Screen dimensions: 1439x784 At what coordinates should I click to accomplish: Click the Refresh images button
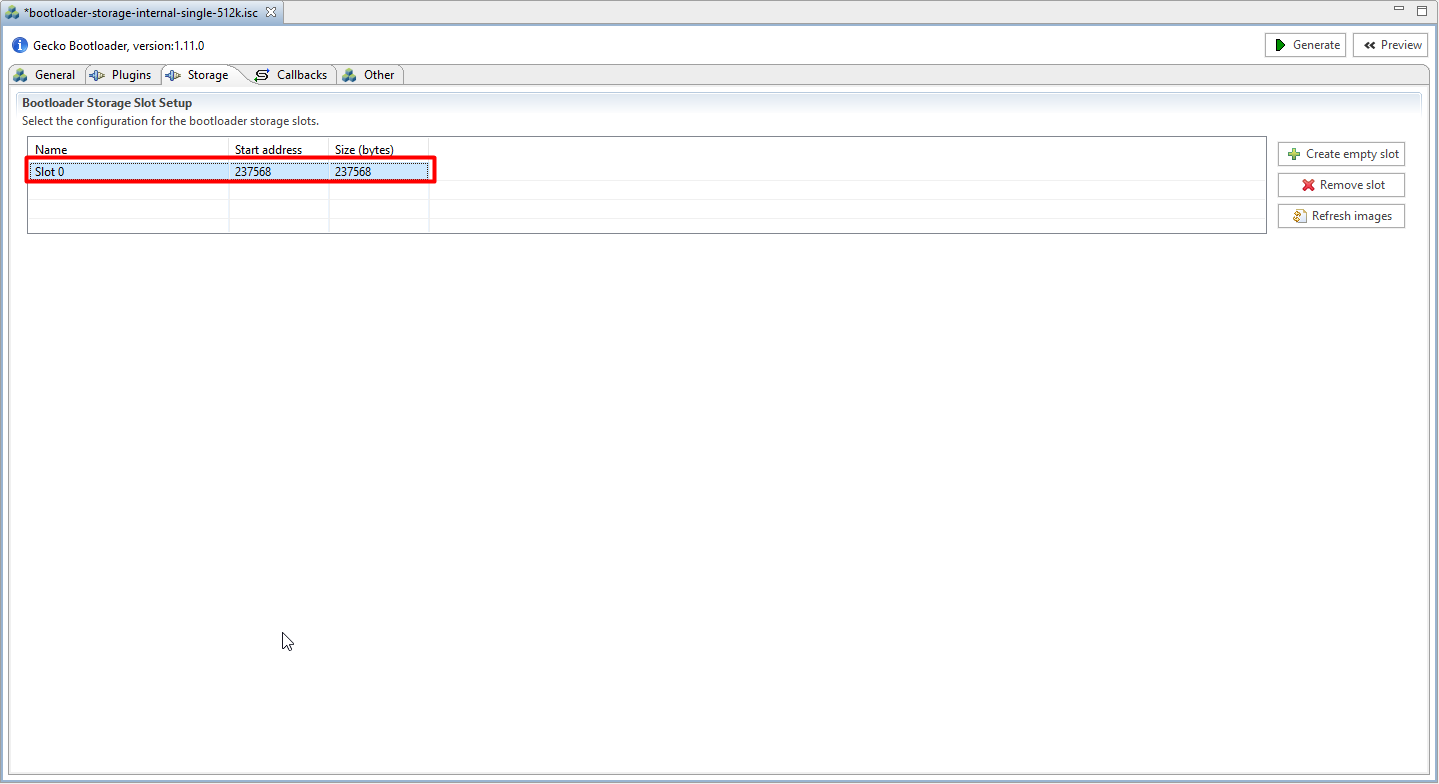1341,216
